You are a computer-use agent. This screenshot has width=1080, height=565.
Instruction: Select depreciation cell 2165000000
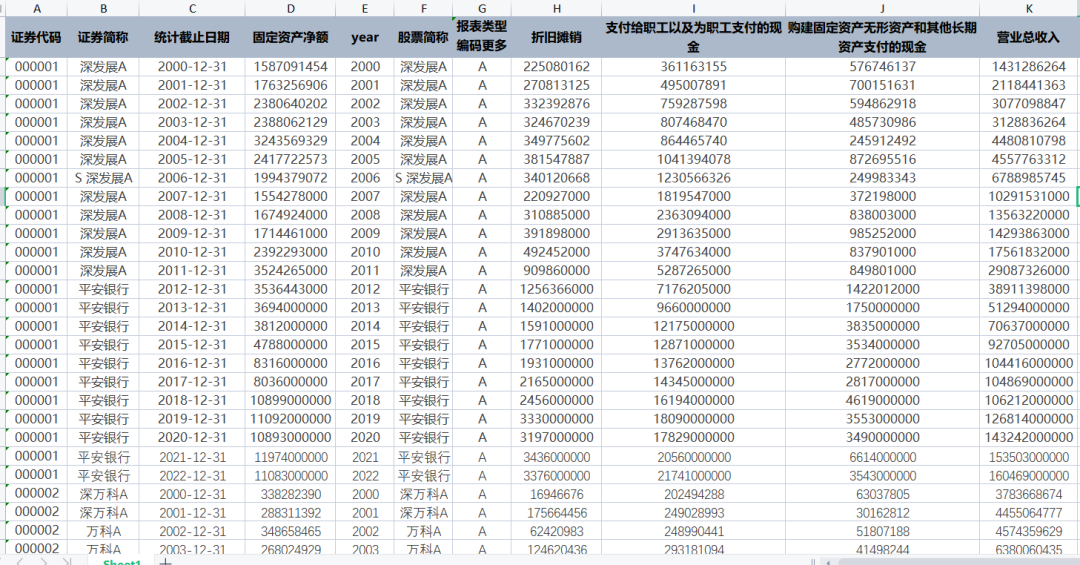point(557,382)
